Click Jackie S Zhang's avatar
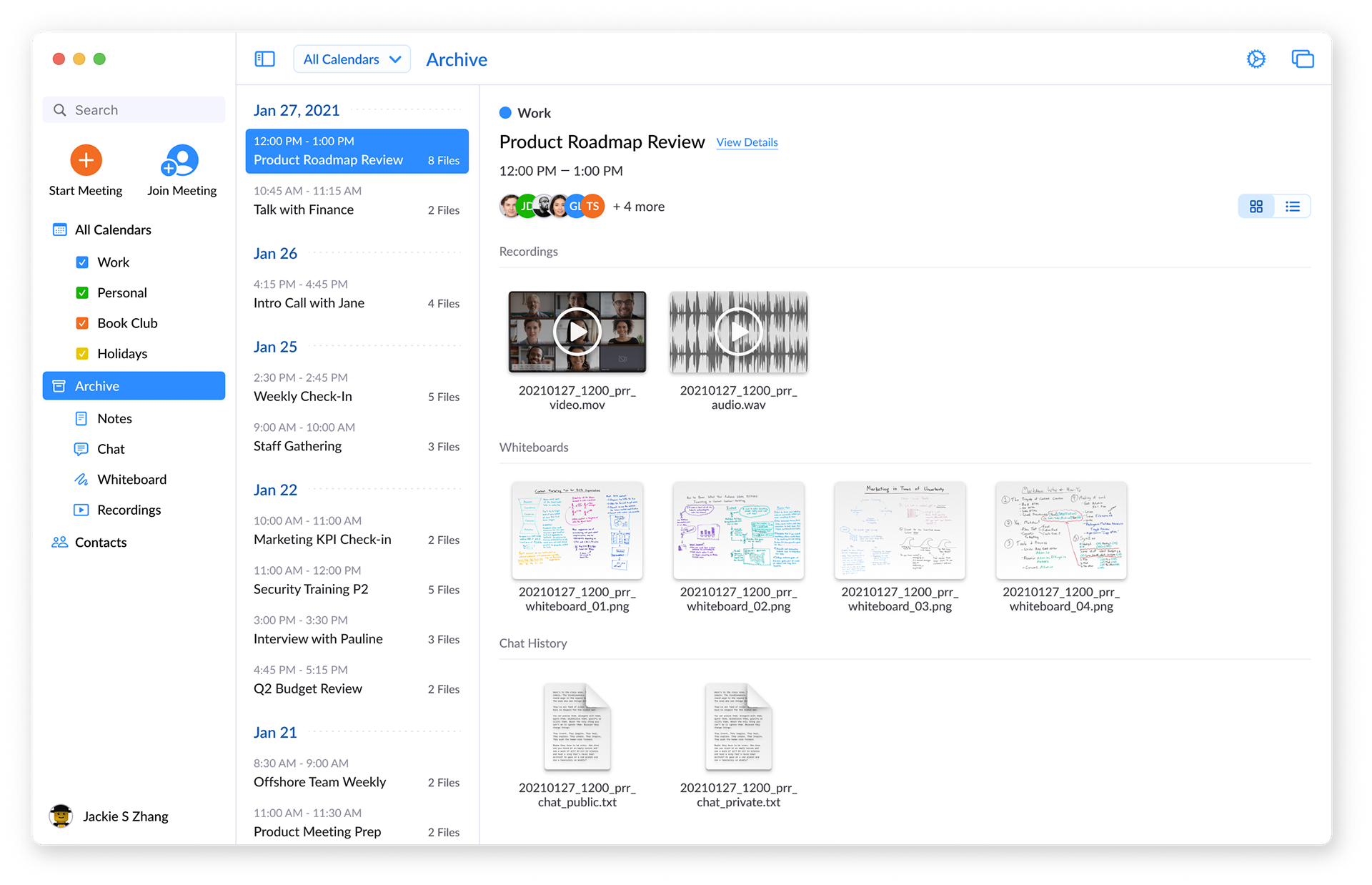1372x885 pixels. click(x=61, y=816)
